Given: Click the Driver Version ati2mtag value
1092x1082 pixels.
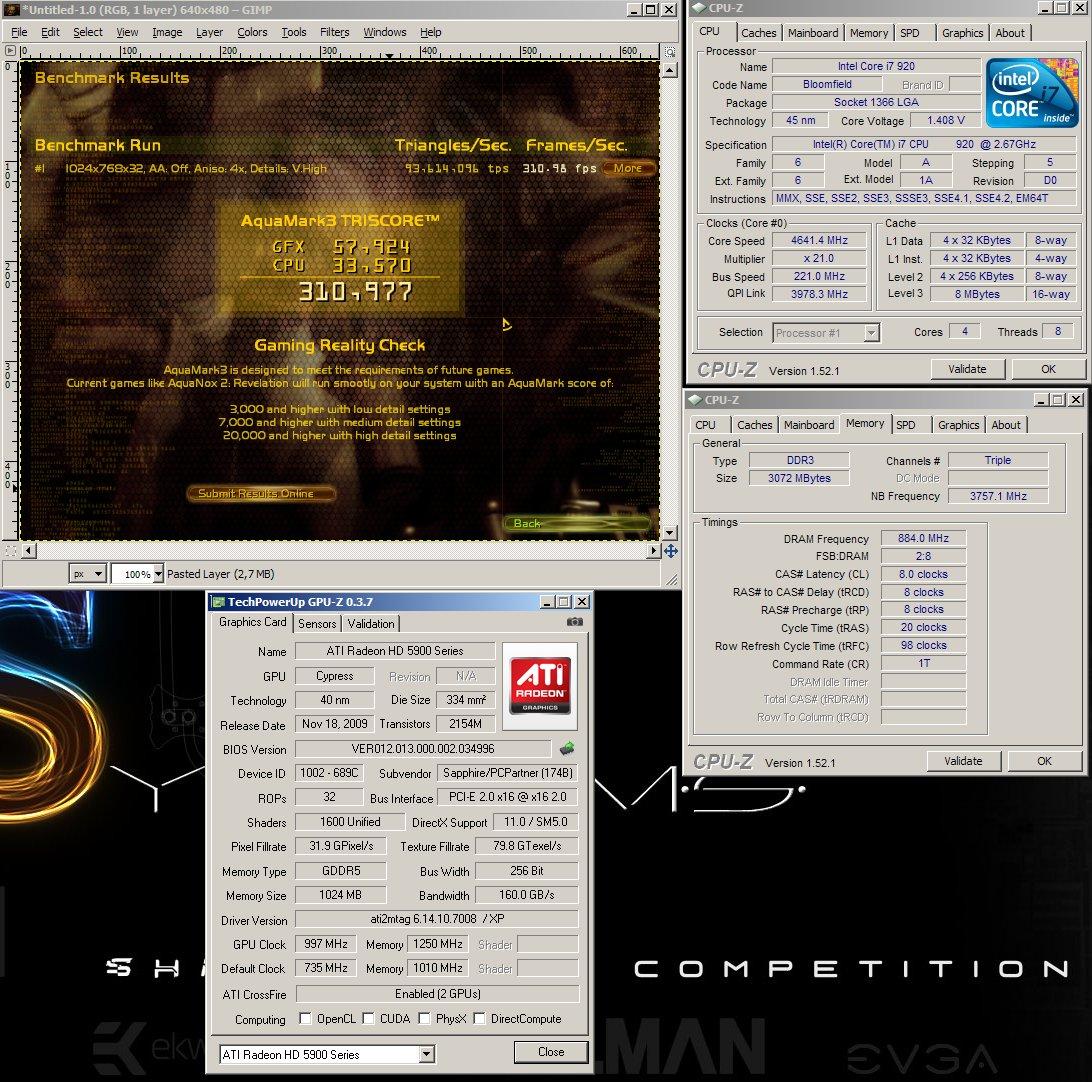Looking at the screenshot, I should (437, 919).
